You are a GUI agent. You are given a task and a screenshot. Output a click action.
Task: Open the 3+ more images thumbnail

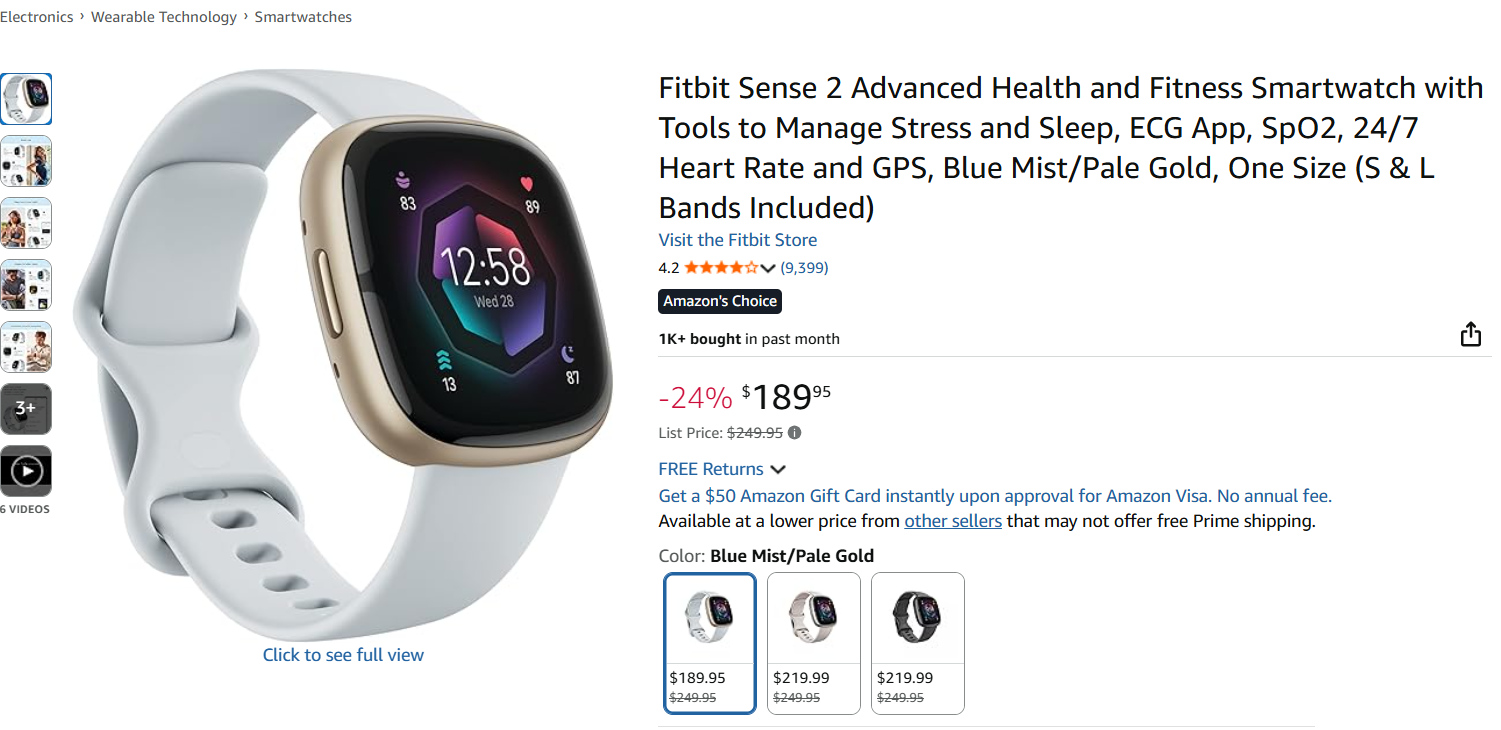[26, 409]
